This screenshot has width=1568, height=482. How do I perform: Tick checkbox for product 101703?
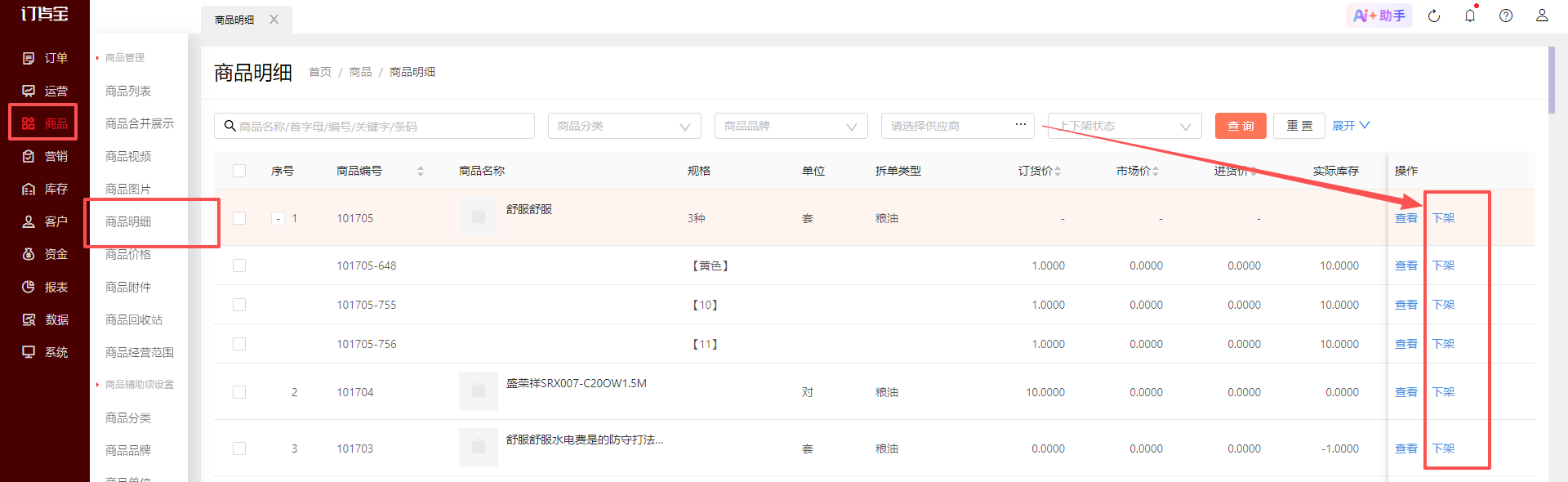coord(239,449)
